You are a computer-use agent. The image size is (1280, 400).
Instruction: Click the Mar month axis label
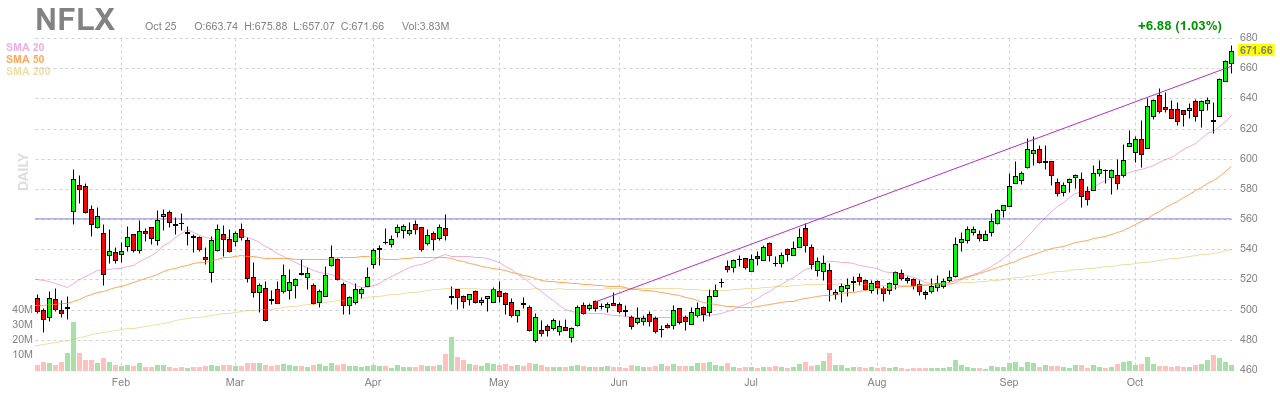pos(235,382)
